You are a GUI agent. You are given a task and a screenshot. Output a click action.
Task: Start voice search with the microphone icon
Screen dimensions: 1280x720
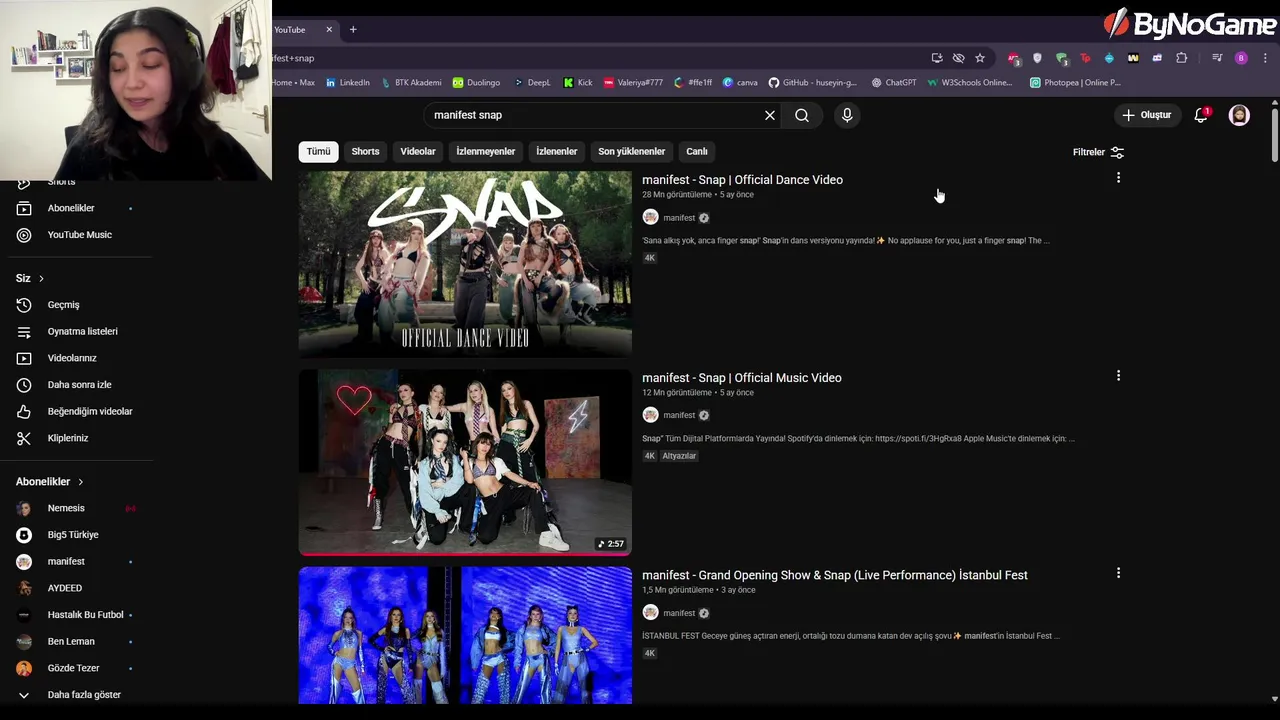point(847,115)
